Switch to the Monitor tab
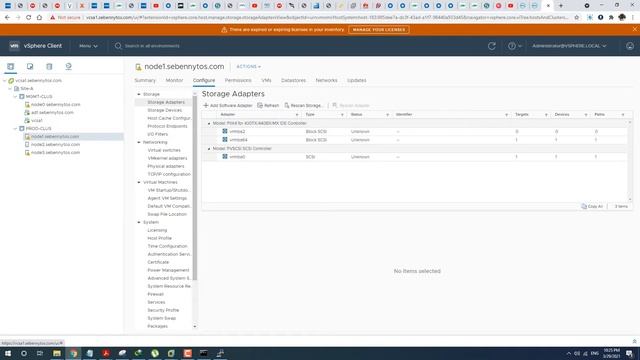Screen dimensions: 640x360 174,80
